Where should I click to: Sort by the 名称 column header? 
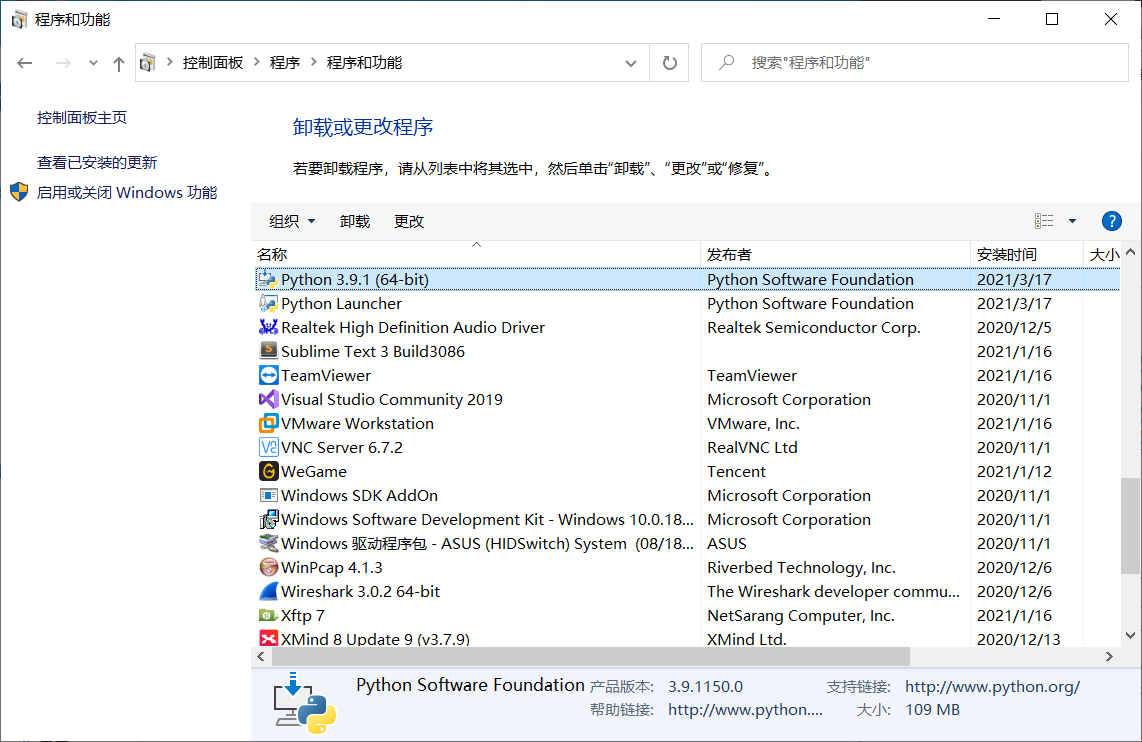tap(476, 254)
